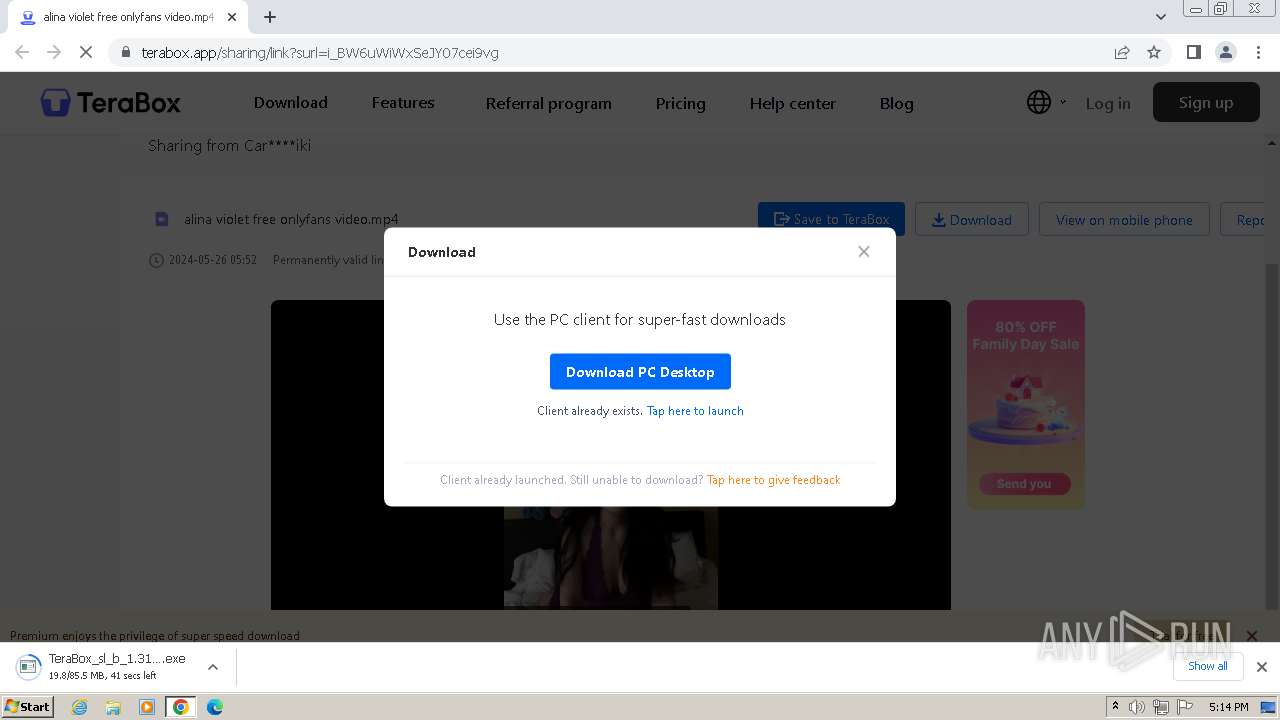1280x720 pixels.
Task: Click the network tray icon
Action: 1161,707
